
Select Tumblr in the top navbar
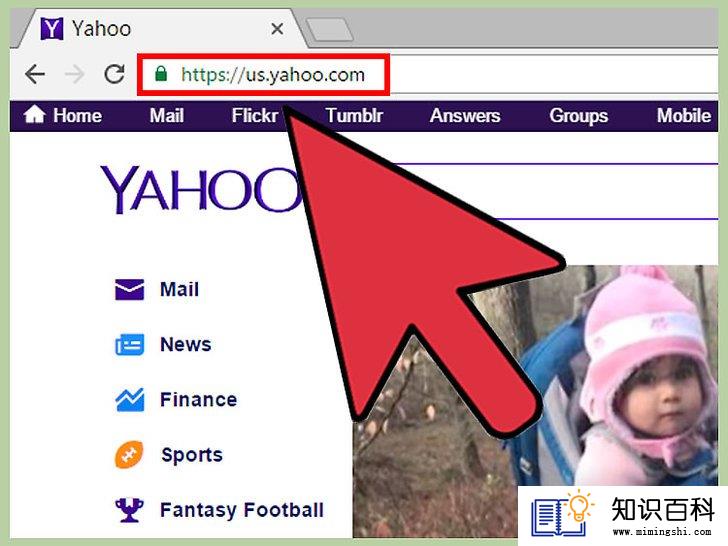pyautogui.click(x=354, y=116)
